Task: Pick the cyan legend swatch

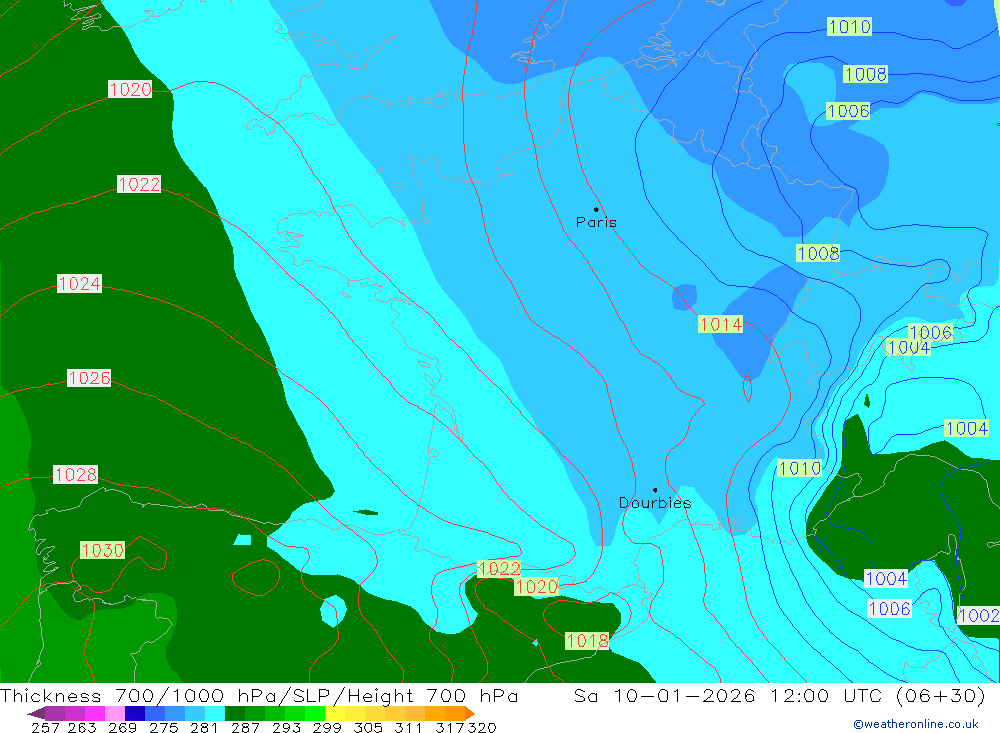Action: click(x=215, y=713)
